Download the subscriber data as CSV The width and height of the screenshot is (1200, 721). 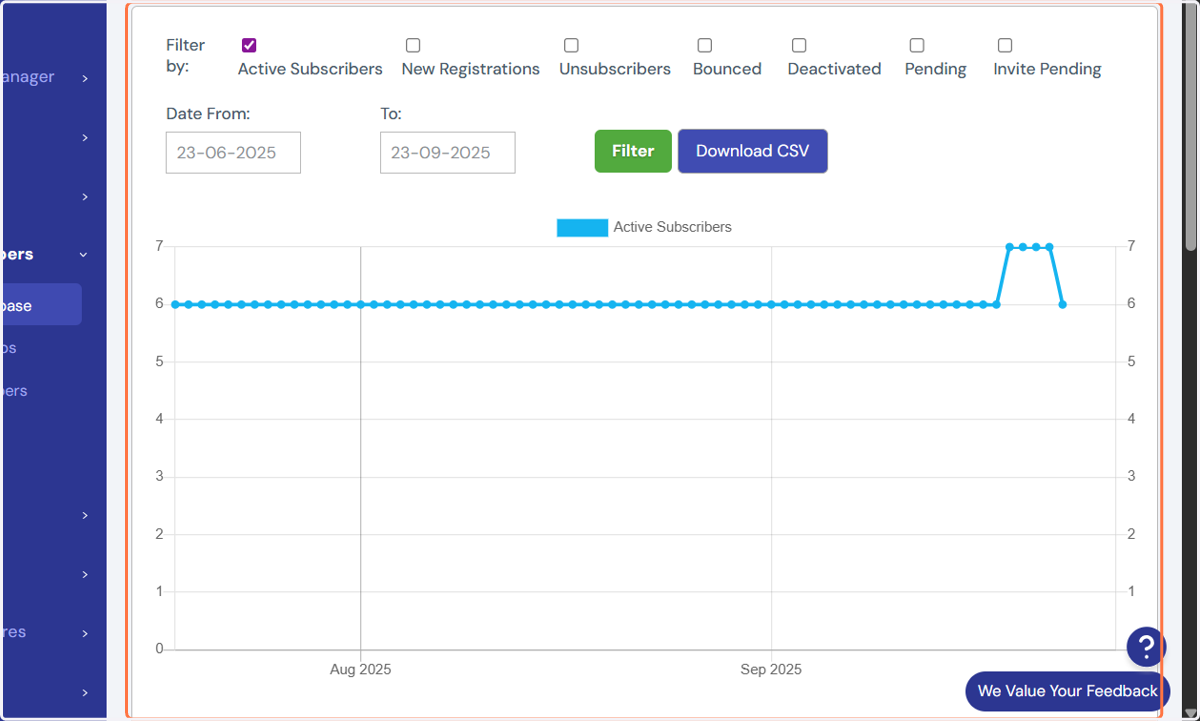(753, 151)
